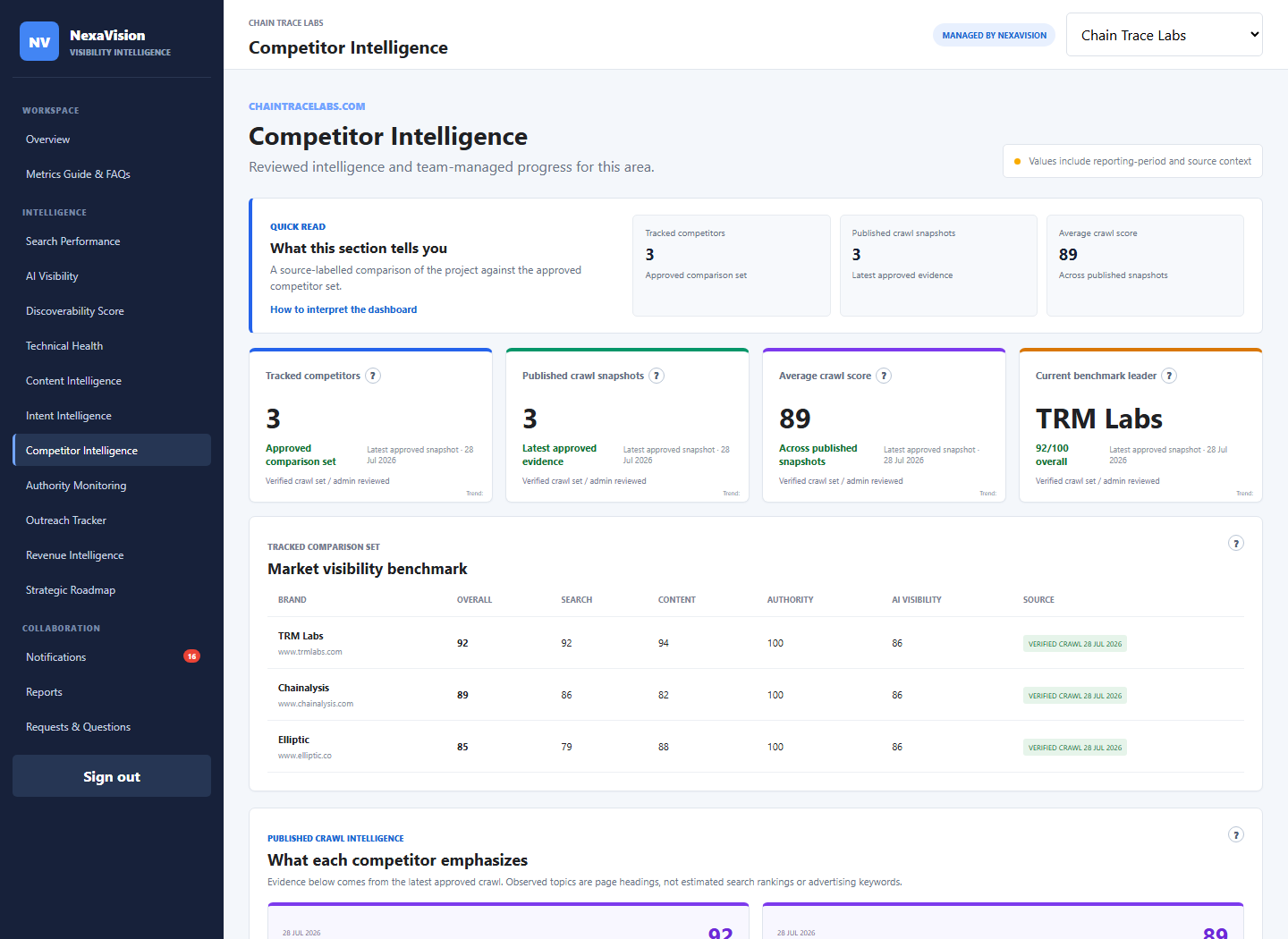Screen dimensions: 1288x939
Task: Open Revenue Intelligence page
Action: 112,555
